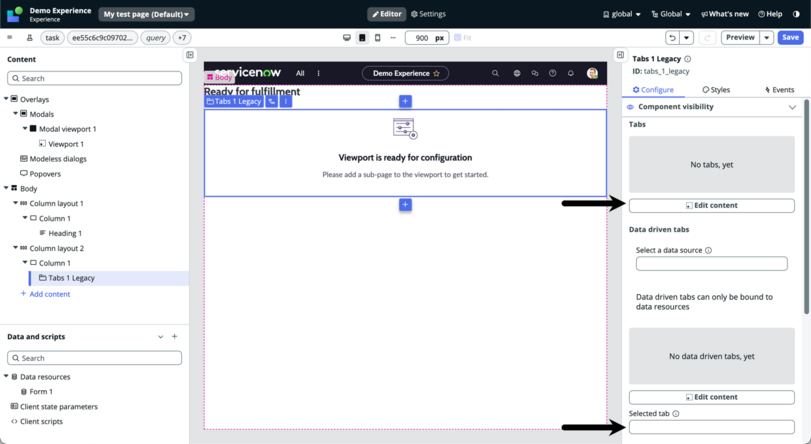This screenshot has width=811, height=444.
Task: Click the search icon in the preview header
Action: click(x=495, y=73)
